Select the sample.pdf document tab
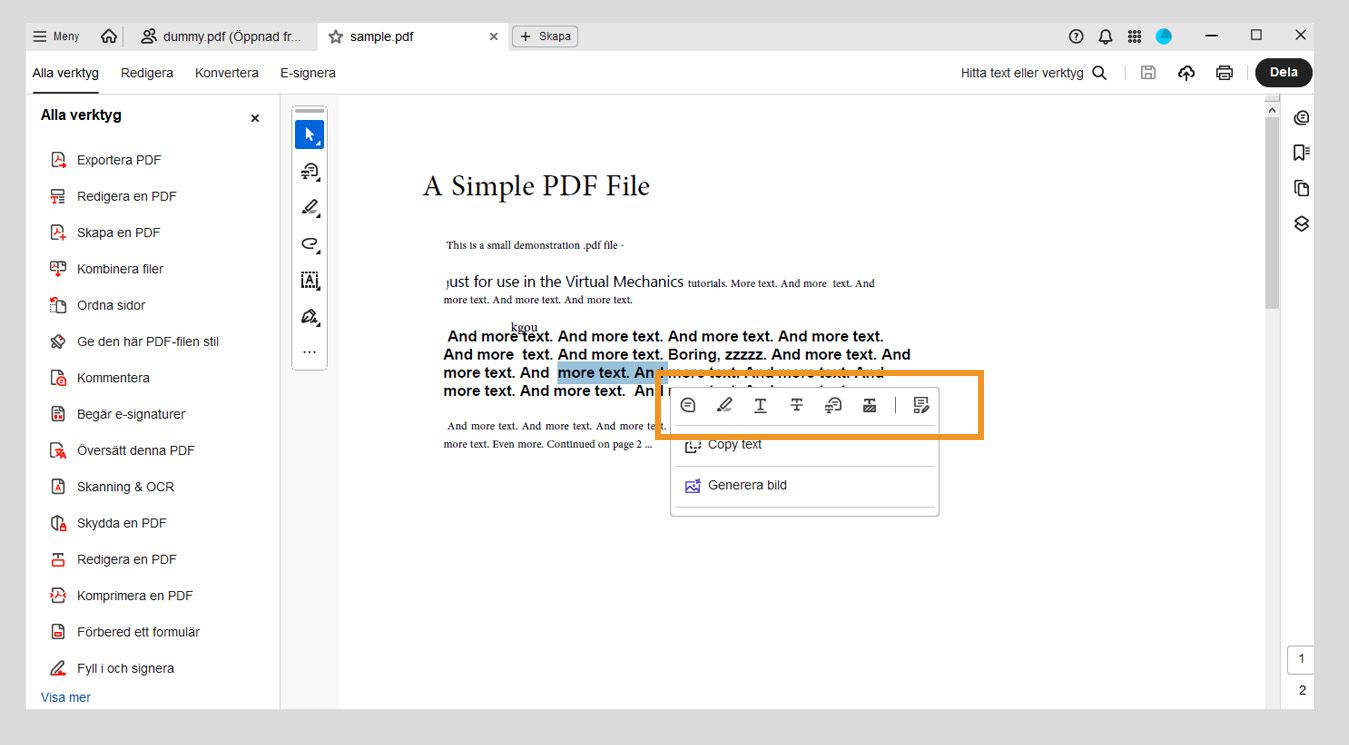The height and width of the screenshot is (745, 1349). coord(412,36)
